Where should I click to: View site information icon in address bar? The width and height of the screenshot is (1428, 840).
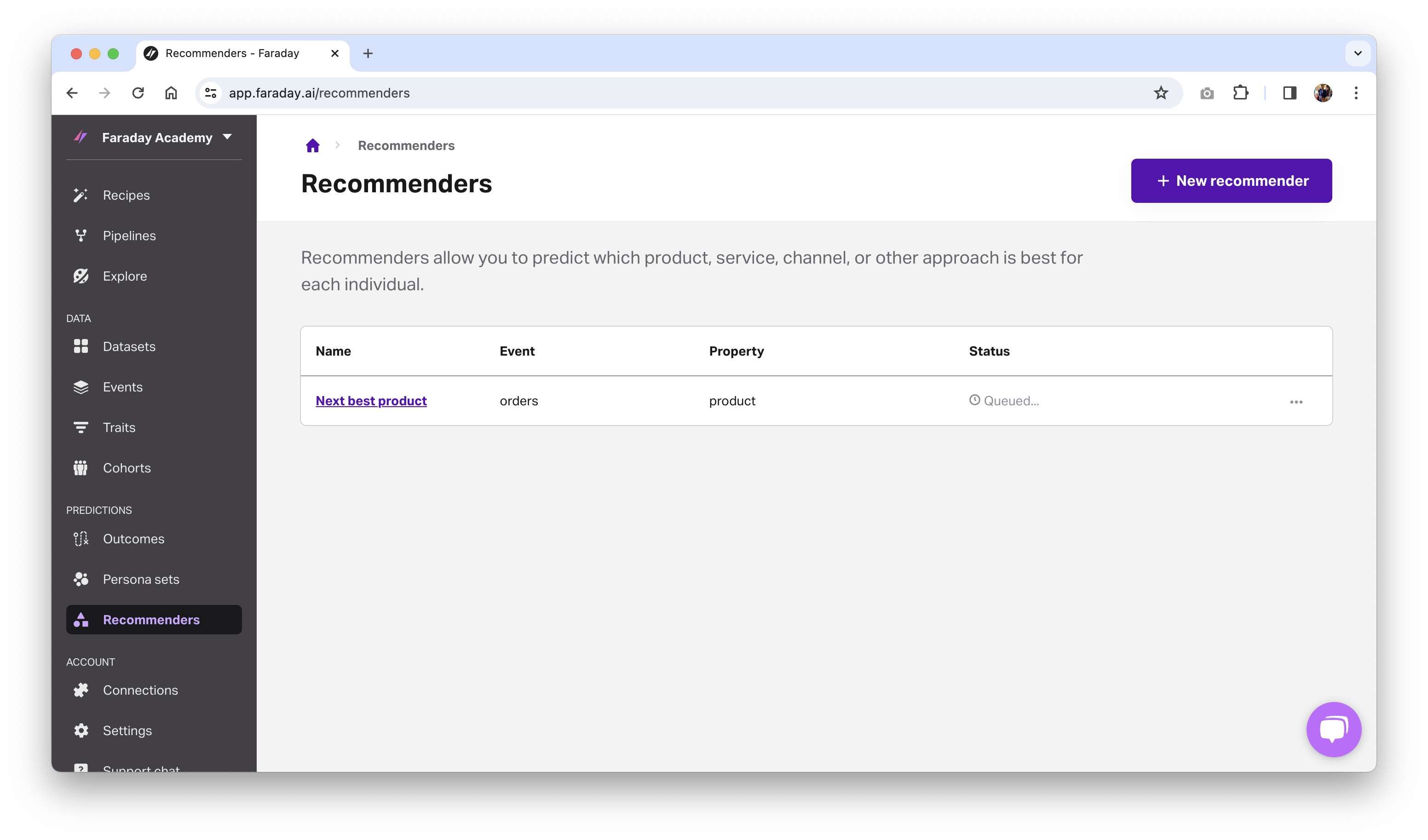click(211, 93)
